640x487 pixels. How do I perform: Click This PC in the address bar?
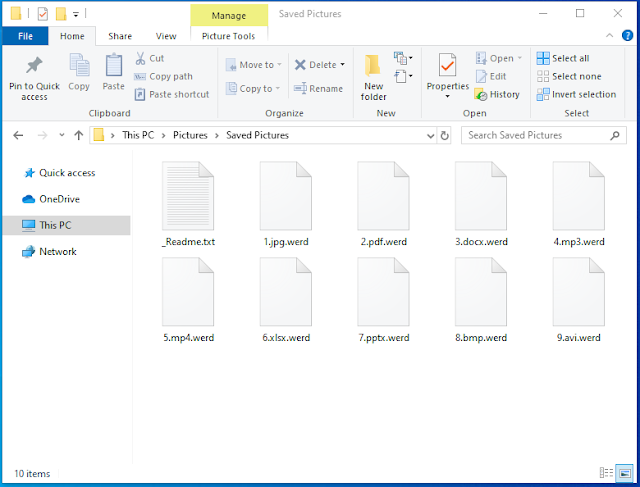point(138,135)
